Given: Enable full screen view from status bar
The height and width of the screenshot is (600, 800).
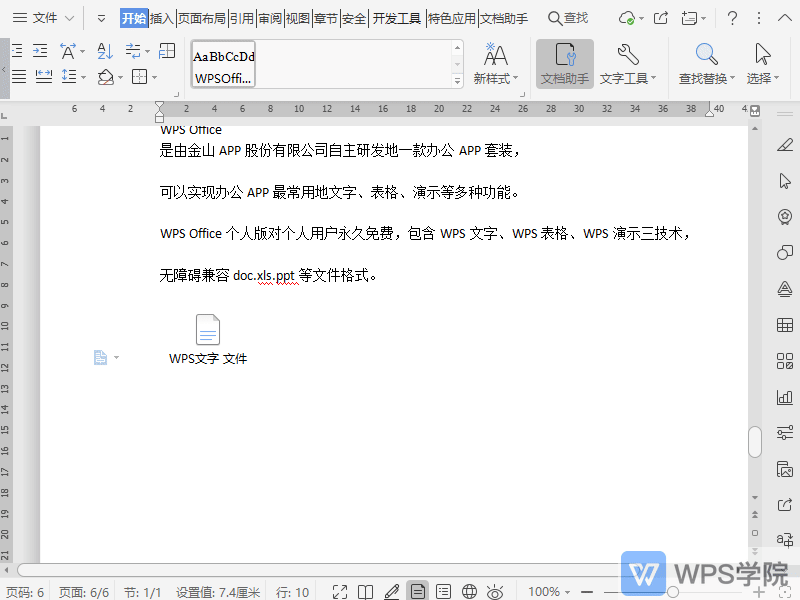Looking at the screenshot, I should coord(341,590).
